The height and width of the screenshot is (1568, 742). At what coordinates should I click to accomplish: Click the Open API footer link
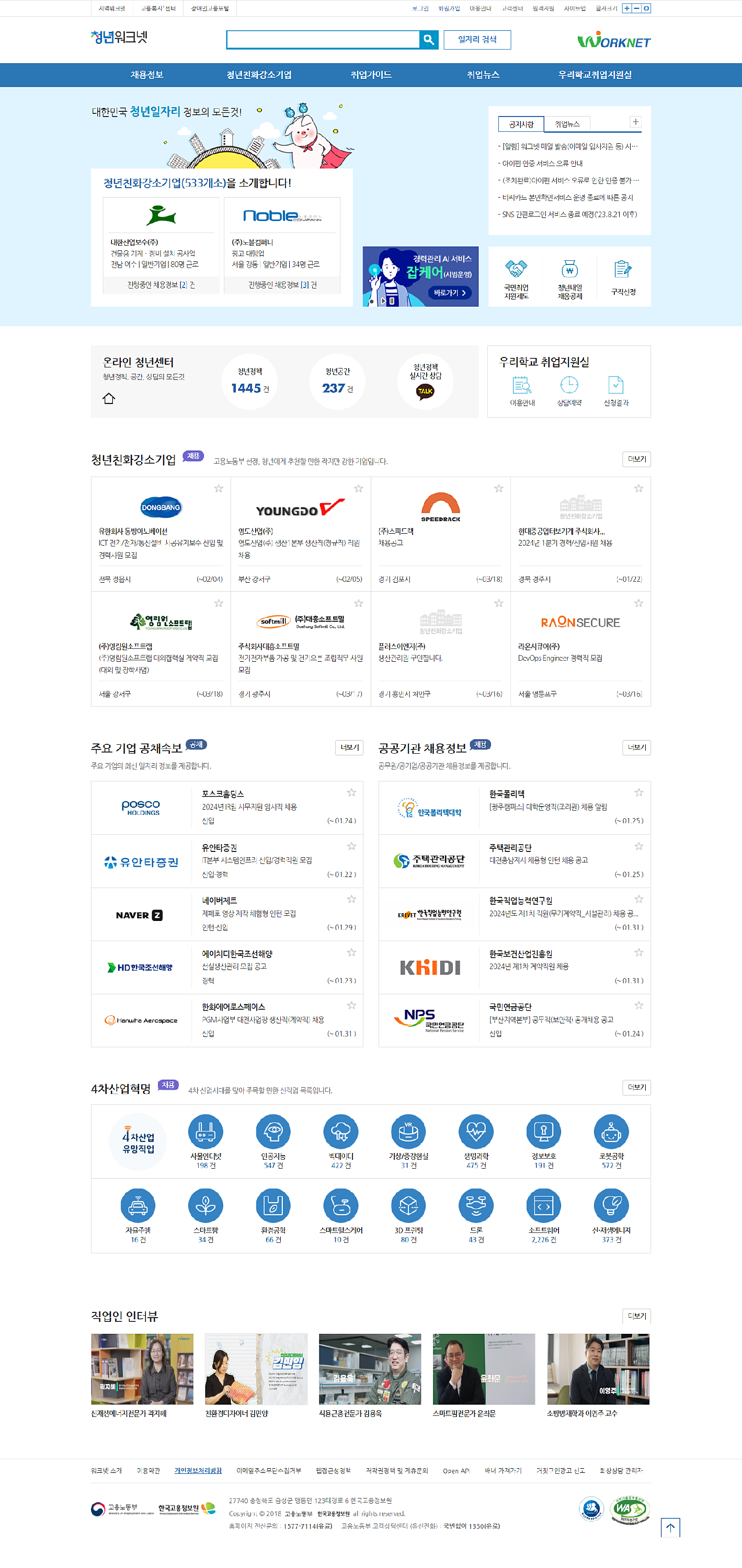coord(456,1471)
